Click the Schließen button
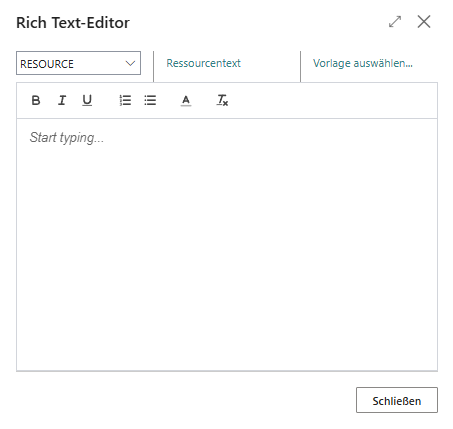Viewport: 453px width, 429px height. click(397, 400)
